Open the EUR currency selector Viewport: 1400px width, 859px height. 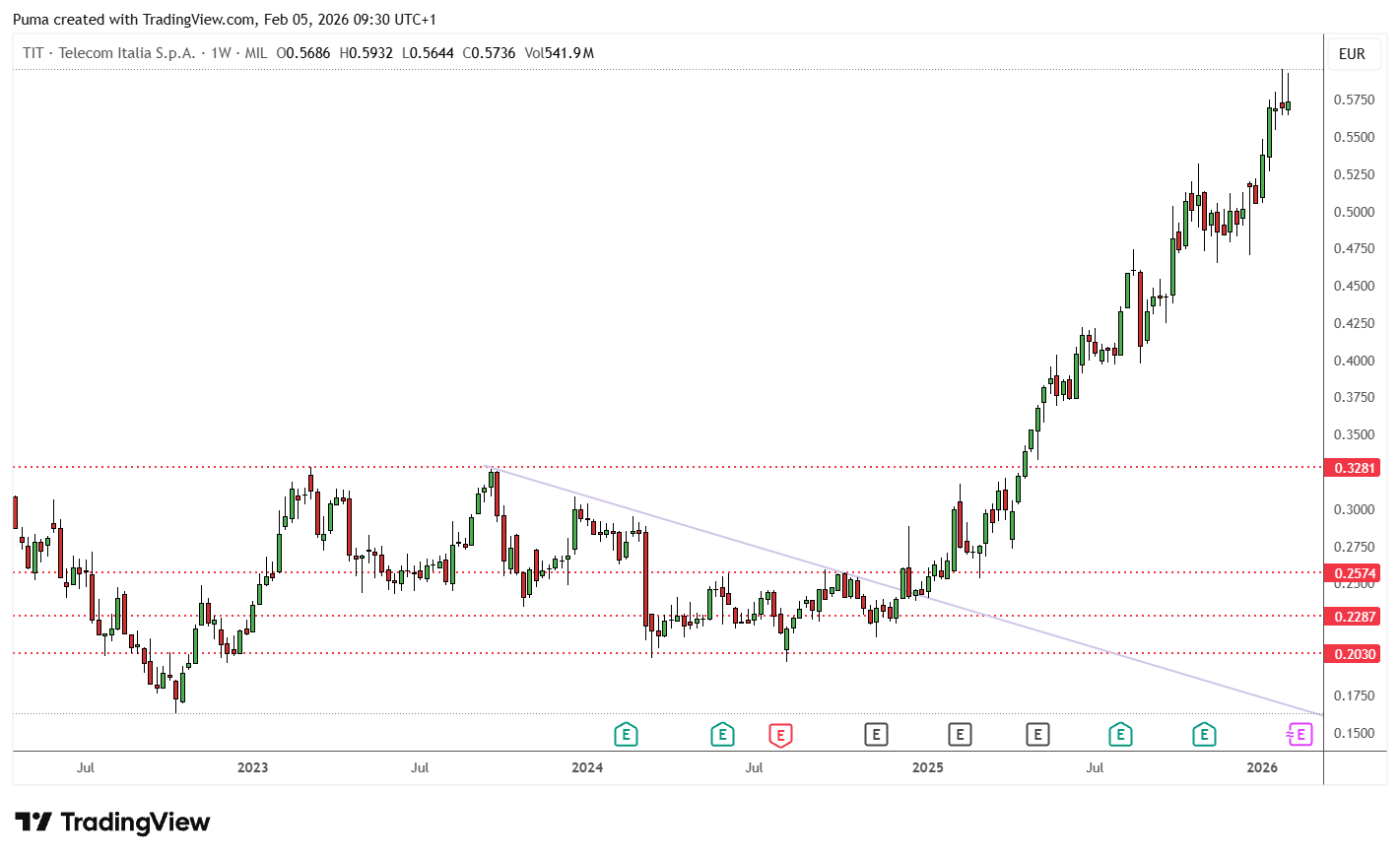point(1352,54)
